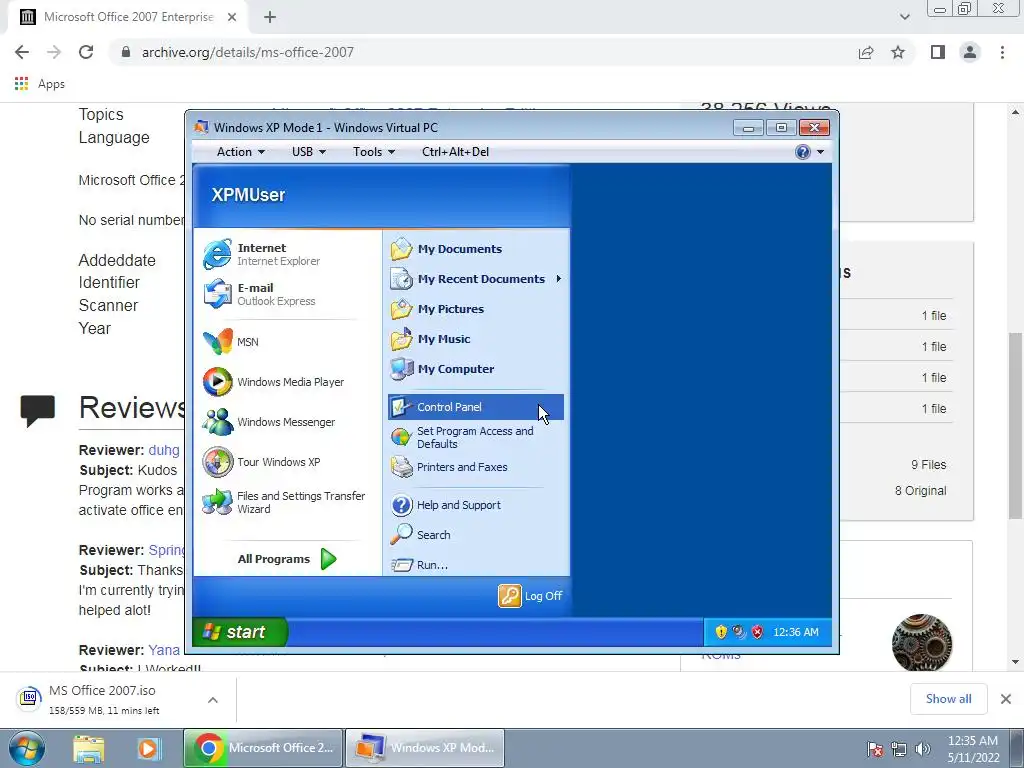This screenshot has height=768, width=1024.
Task: Open Apps bookmarks shortcut
Action: (x=39, y=84)
